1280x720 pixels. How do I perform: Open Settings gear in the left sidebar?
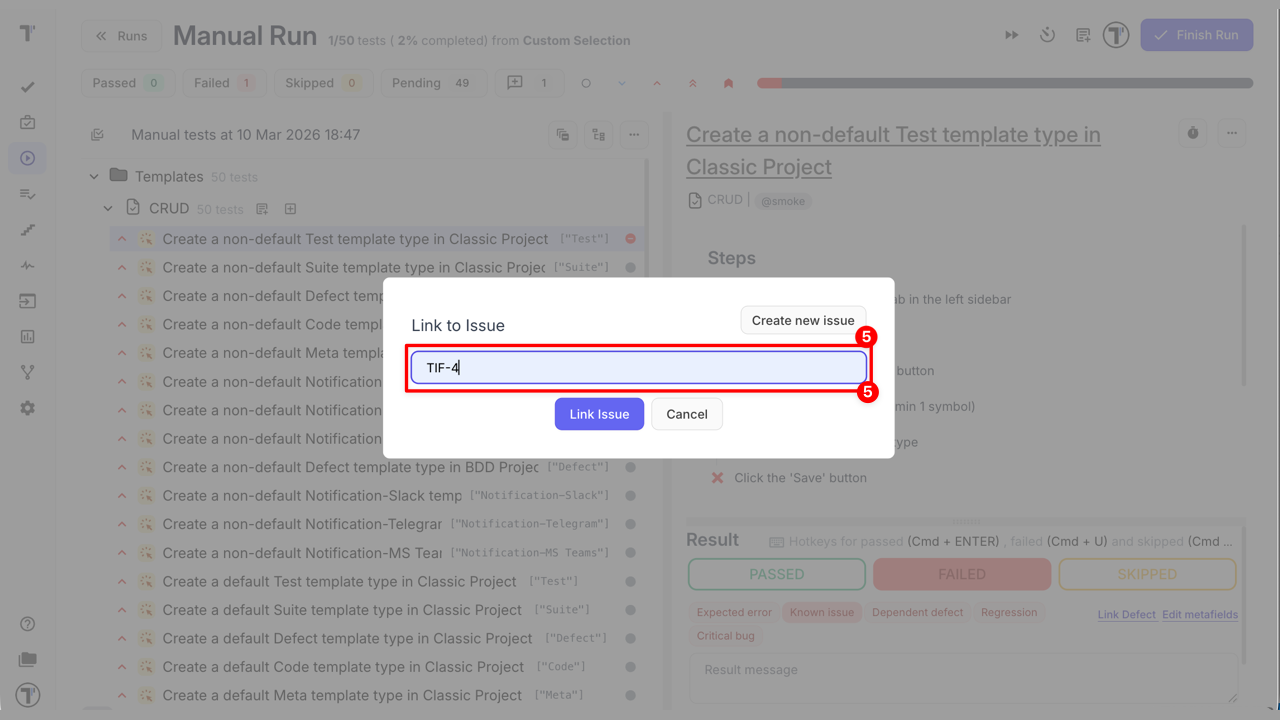[x=27, y=408]
